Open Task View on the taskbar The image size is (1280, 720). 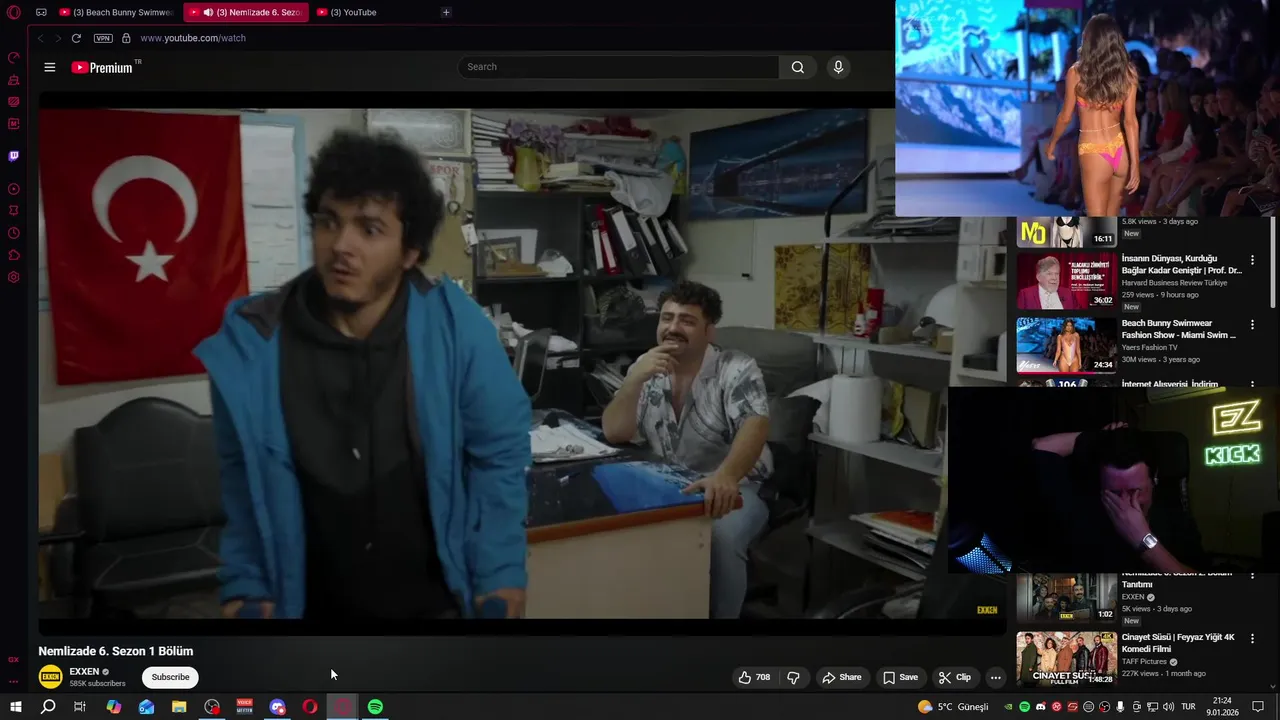click(x=80, y=707)
